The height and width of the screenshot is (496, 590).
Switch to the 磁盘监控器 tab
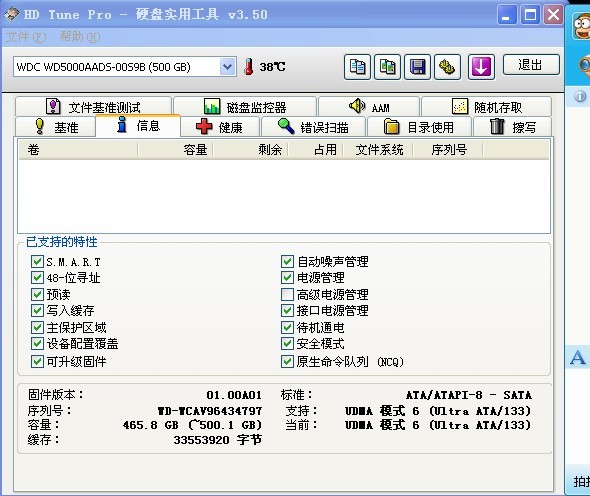tap(245, 107)
